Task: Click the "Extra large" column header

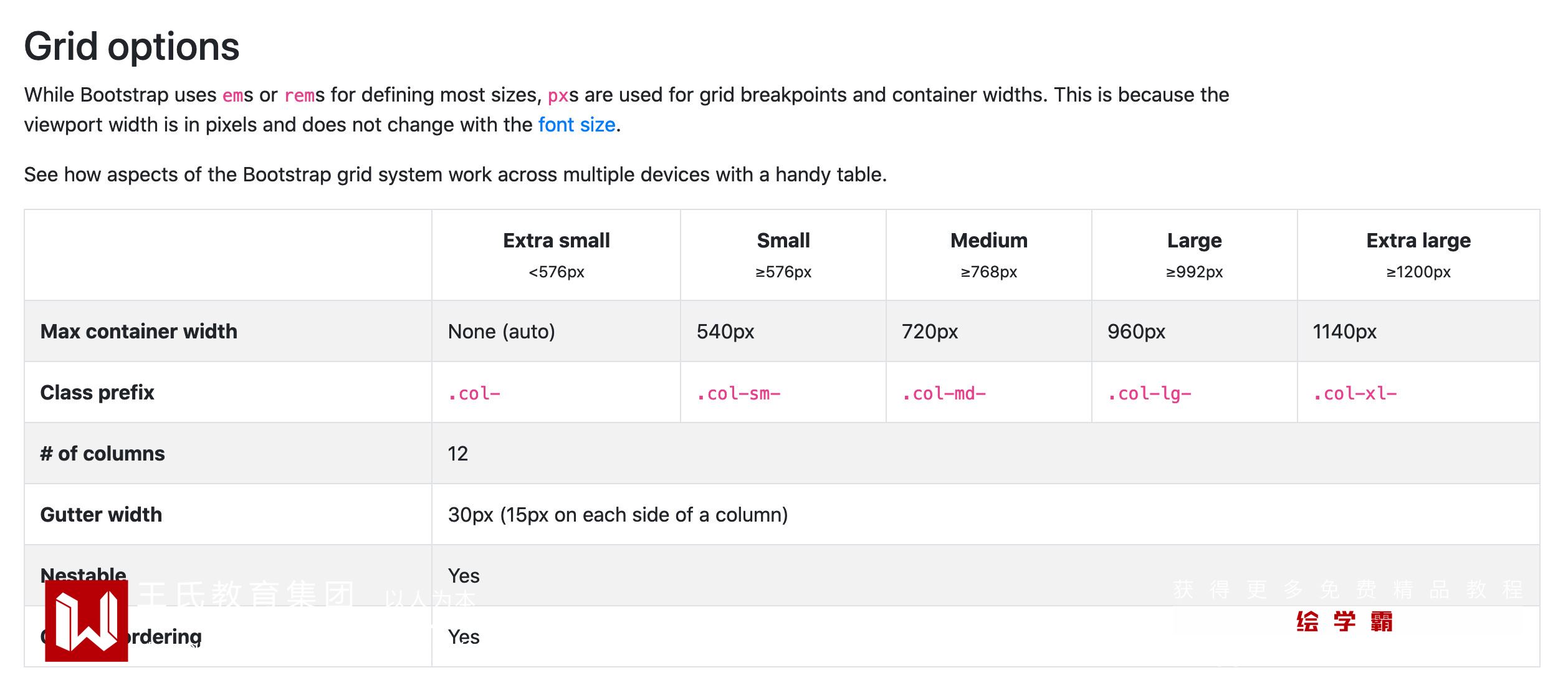Action: (x=1418, y=241)
